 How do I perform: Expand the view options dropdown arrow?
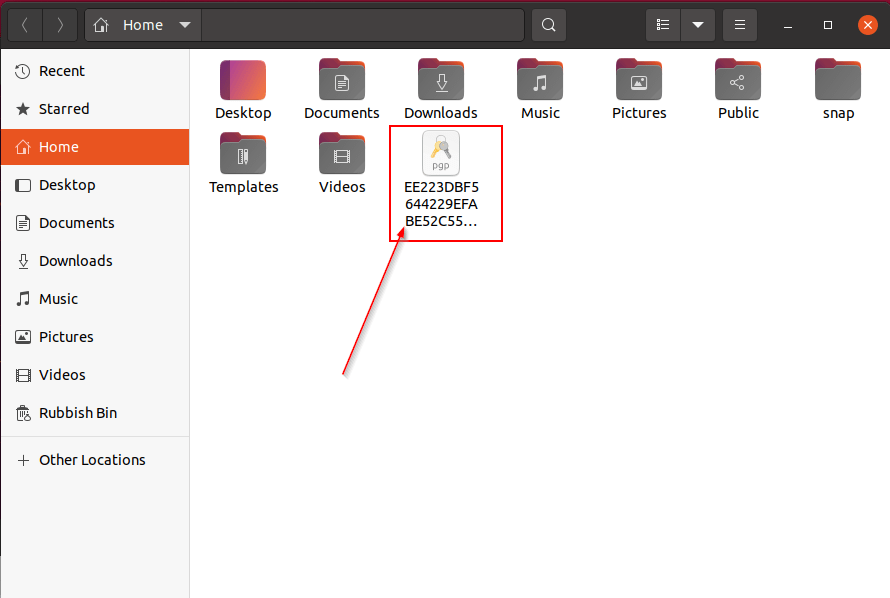point(698,25)
